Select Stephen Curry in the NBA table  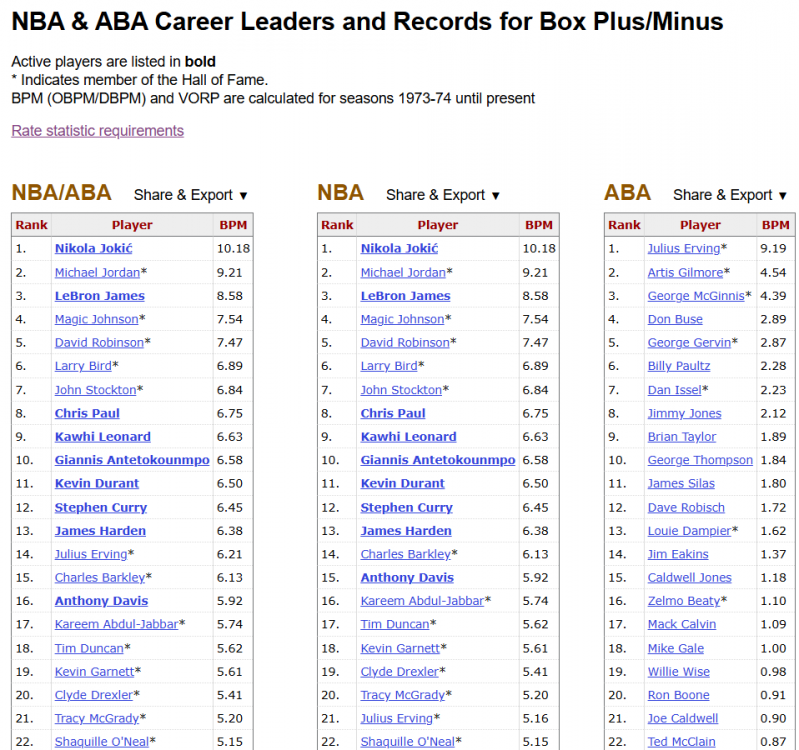(406, 507)
